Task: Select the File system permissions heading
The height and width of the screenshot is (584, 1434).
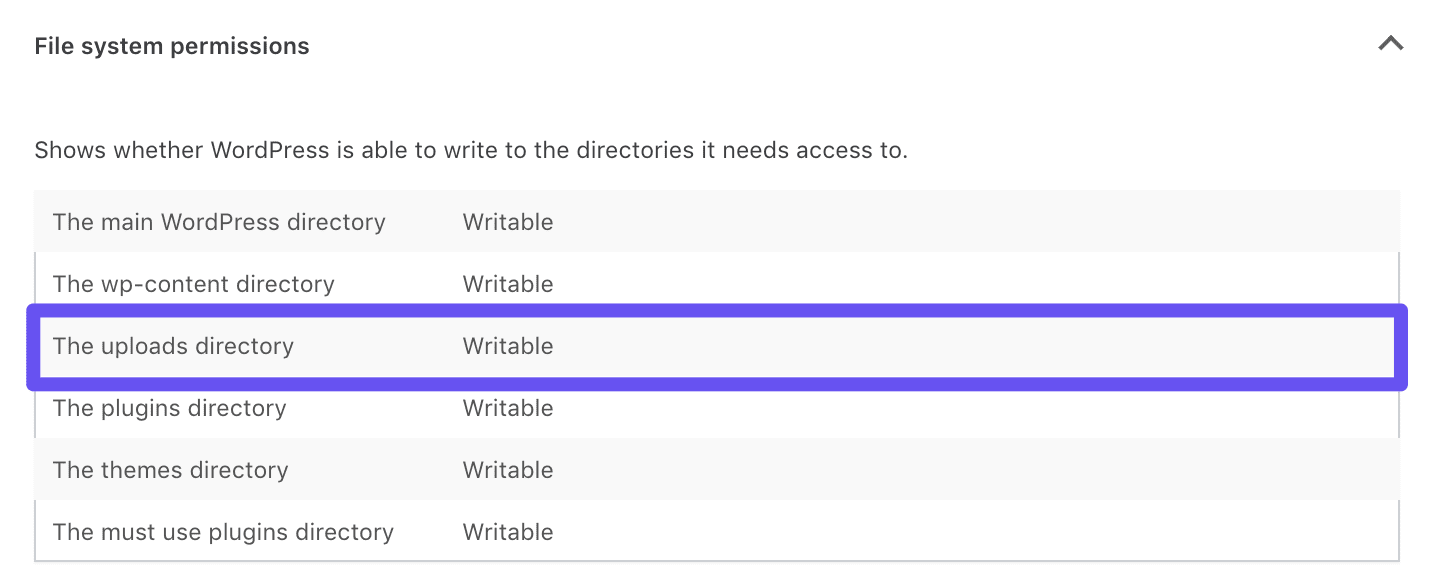Action: pos(171,45)
